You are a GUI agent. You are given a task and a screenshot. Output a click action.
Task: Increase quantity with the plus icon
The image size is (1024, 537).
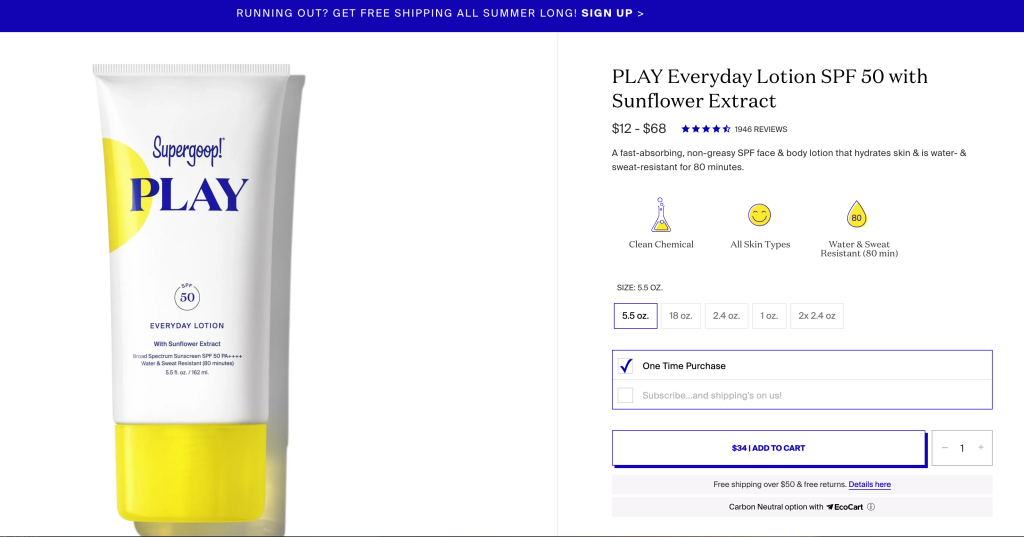pos(981,448)
